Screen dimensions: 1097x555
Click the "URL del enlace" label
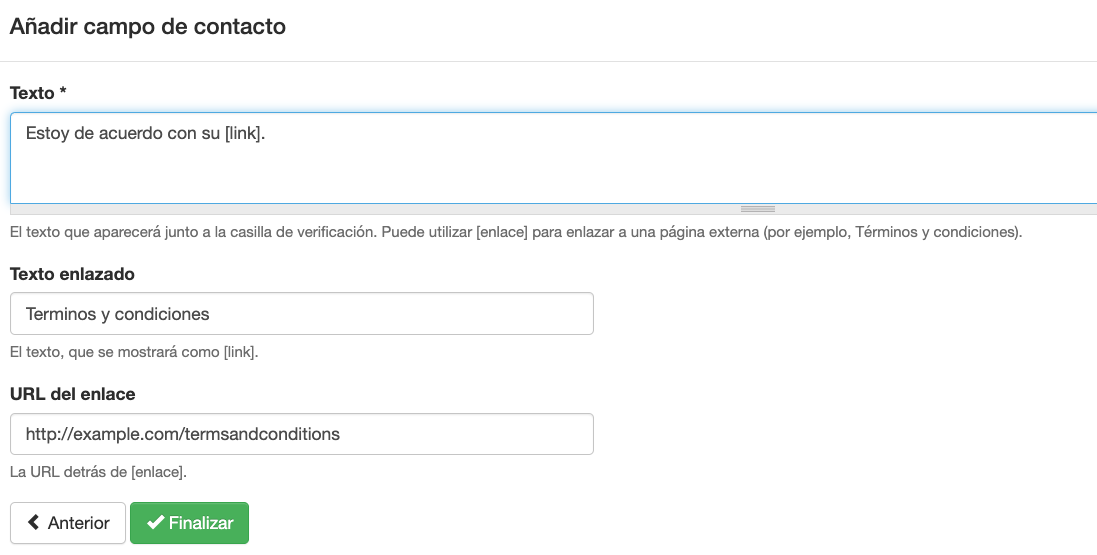coord(72,394)
